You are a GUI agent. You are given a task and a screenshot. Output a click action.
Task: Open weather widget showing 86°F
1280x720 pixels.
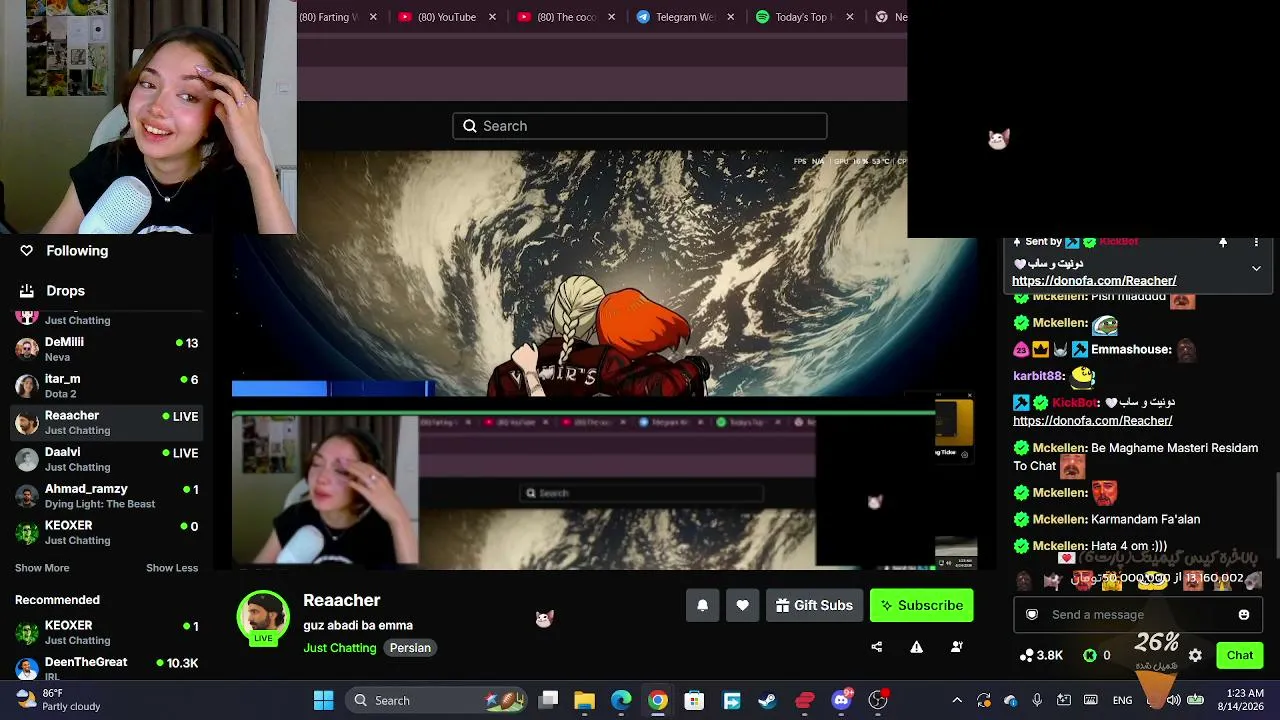coord(60,700)
